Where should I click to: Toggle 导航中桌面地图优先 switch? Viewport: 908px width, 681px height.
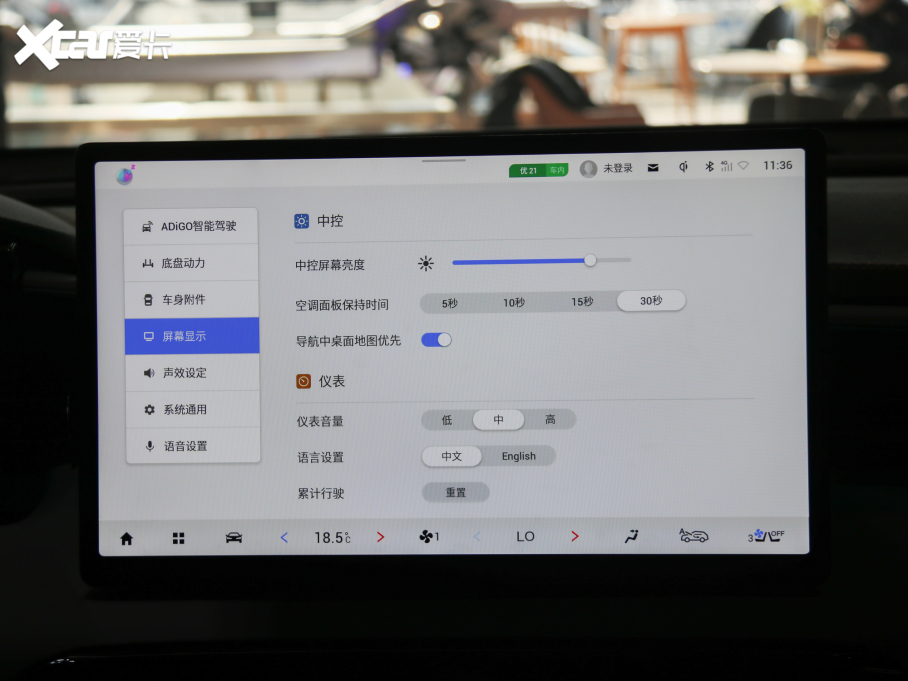tap(436, 340)
